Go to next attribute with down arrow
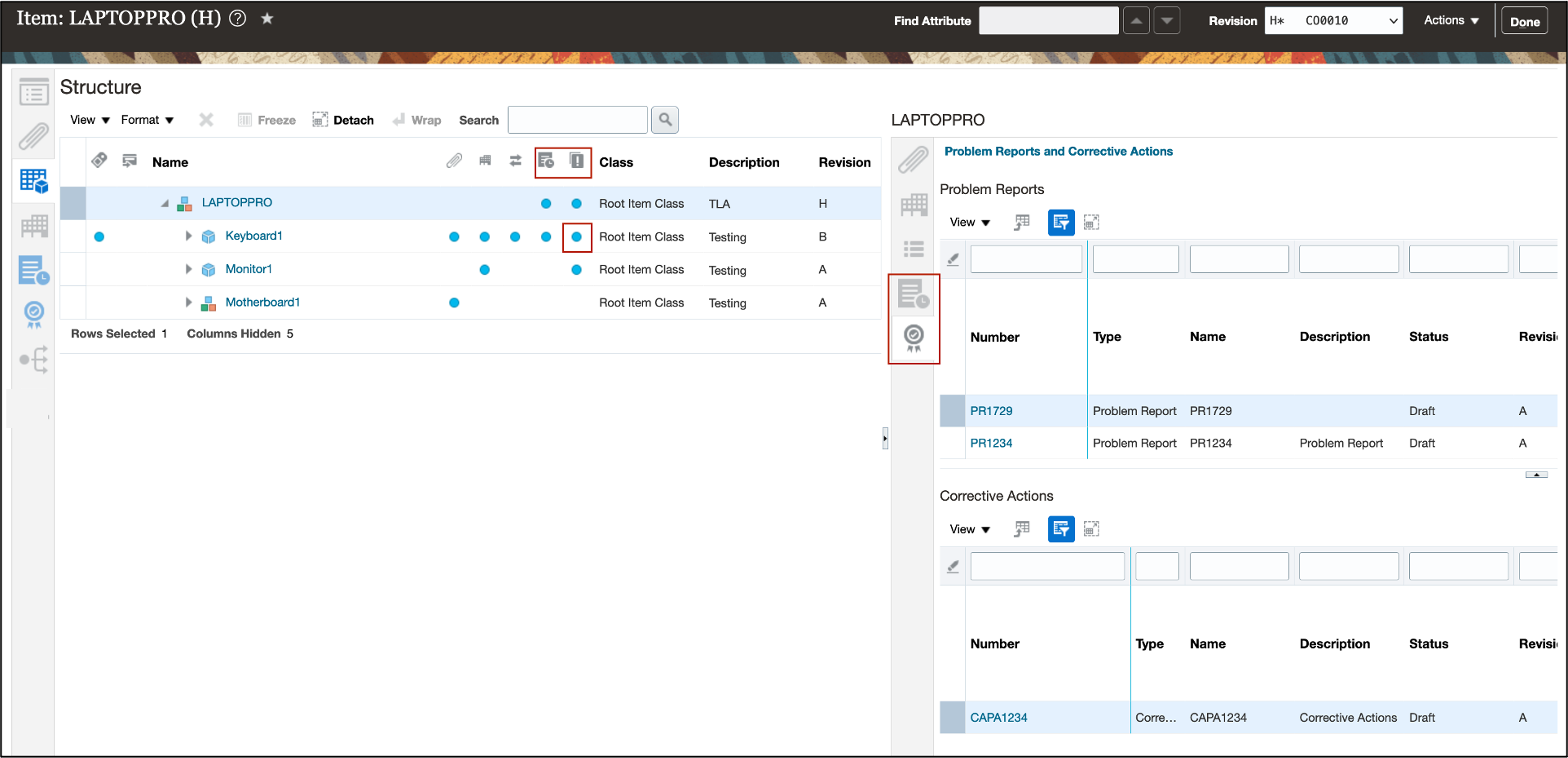The image size is (1568, 758). click(1166, 21)
